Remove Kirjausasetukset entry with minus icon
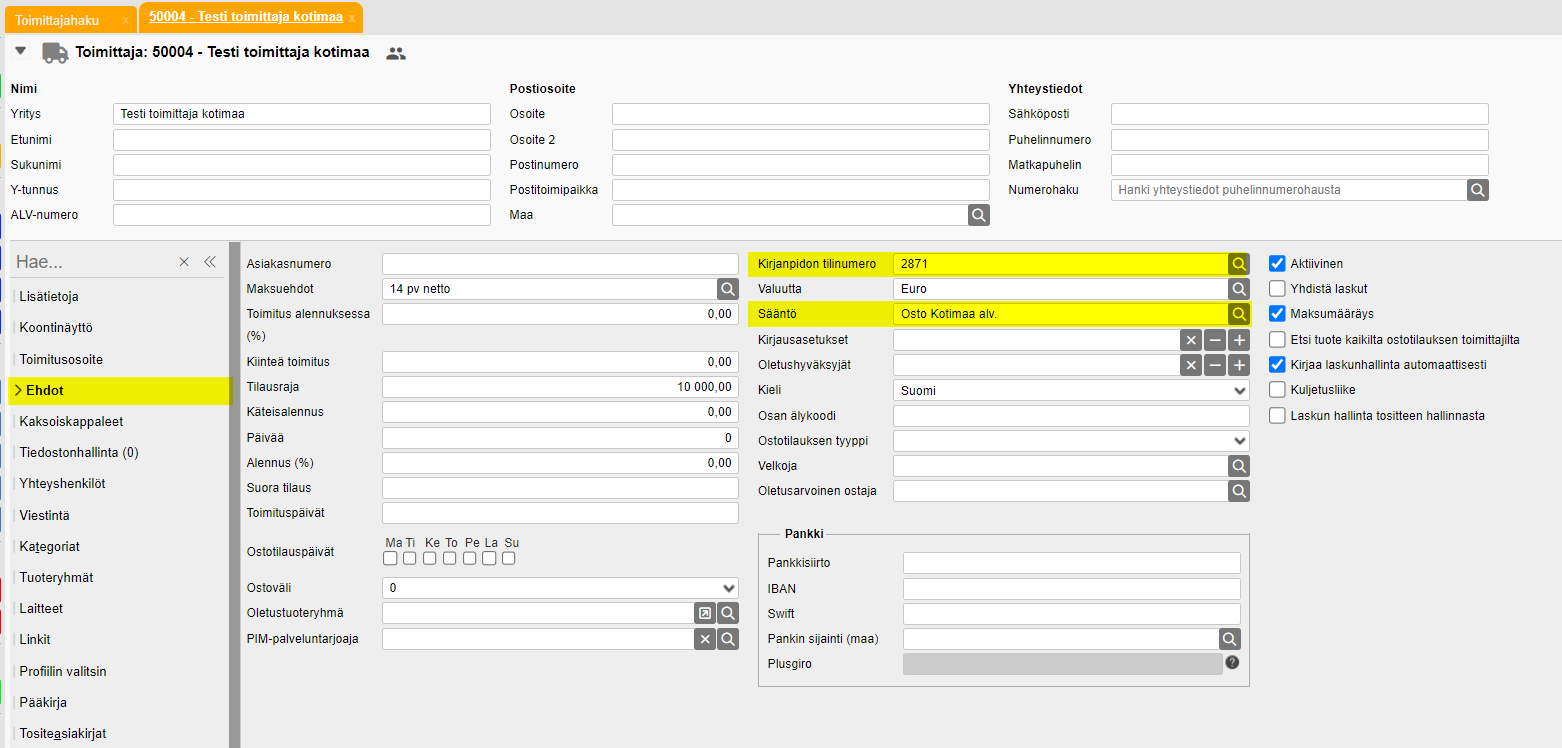1562x748 pixels. coord(1215,340)
